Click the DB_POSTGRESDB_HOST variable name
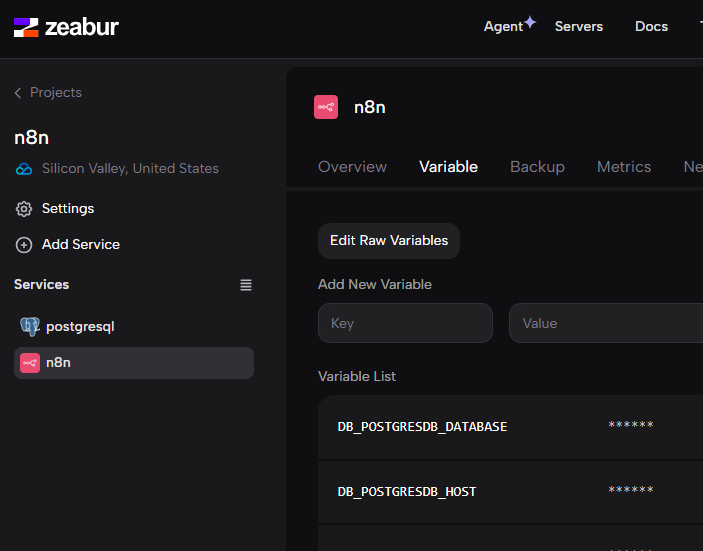The height and width of the screenshot is (551, 703). point(407,492)
